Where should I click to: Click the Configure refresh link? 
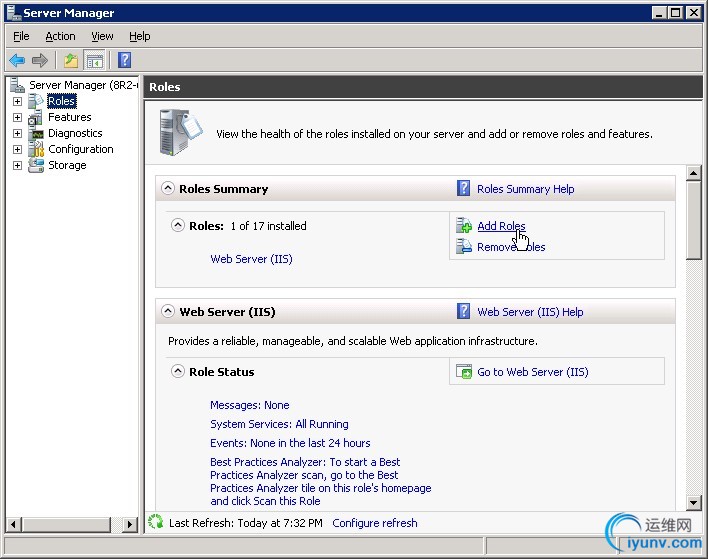(x=375, y=523)
